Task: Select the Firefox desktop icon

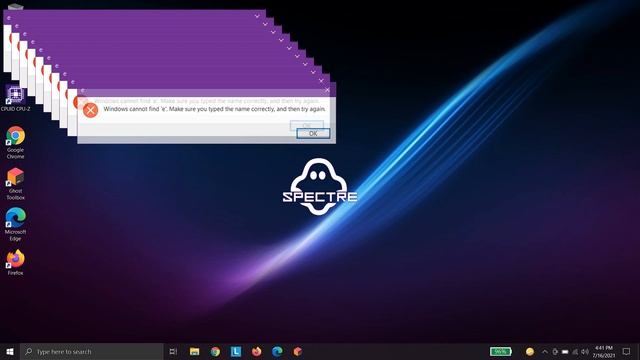Action: coord(15,262)
